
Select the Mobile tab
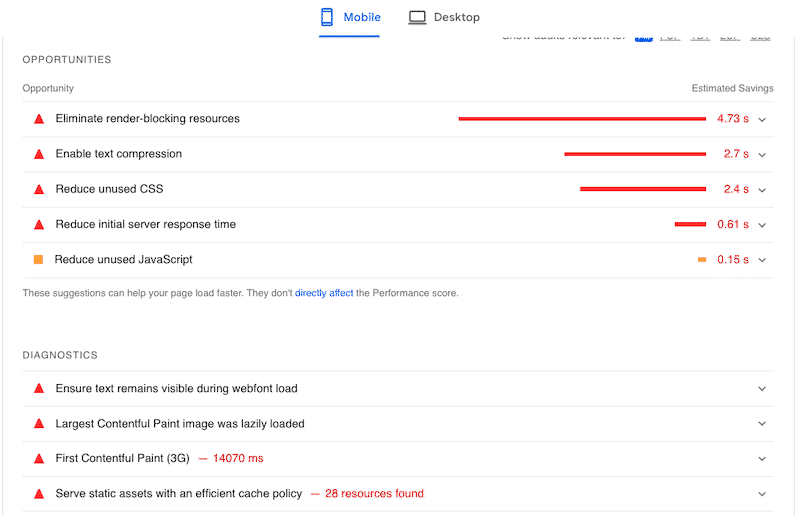pyautogui.click(x=350, y=17)
